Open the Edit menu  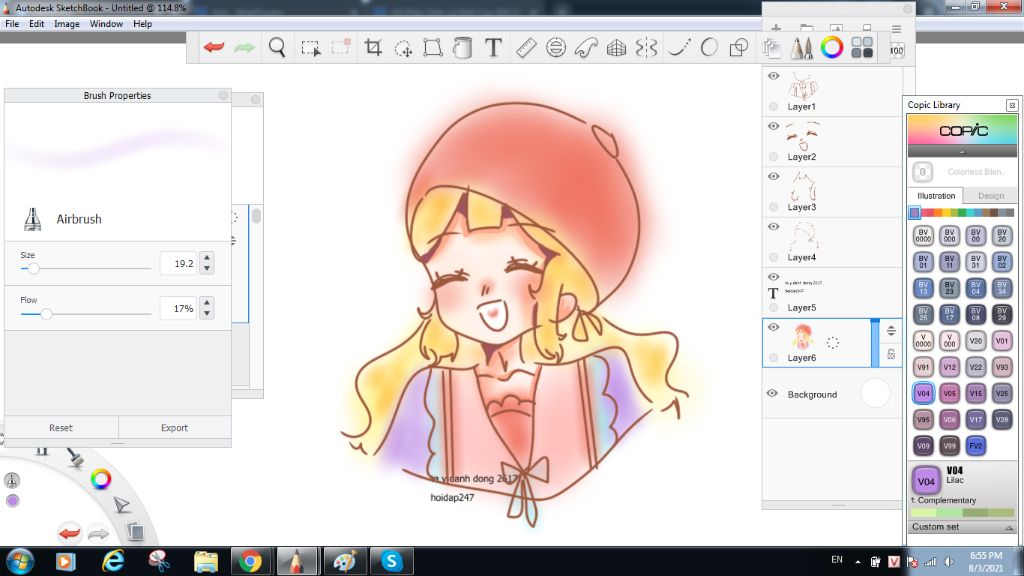click(37, 24)
